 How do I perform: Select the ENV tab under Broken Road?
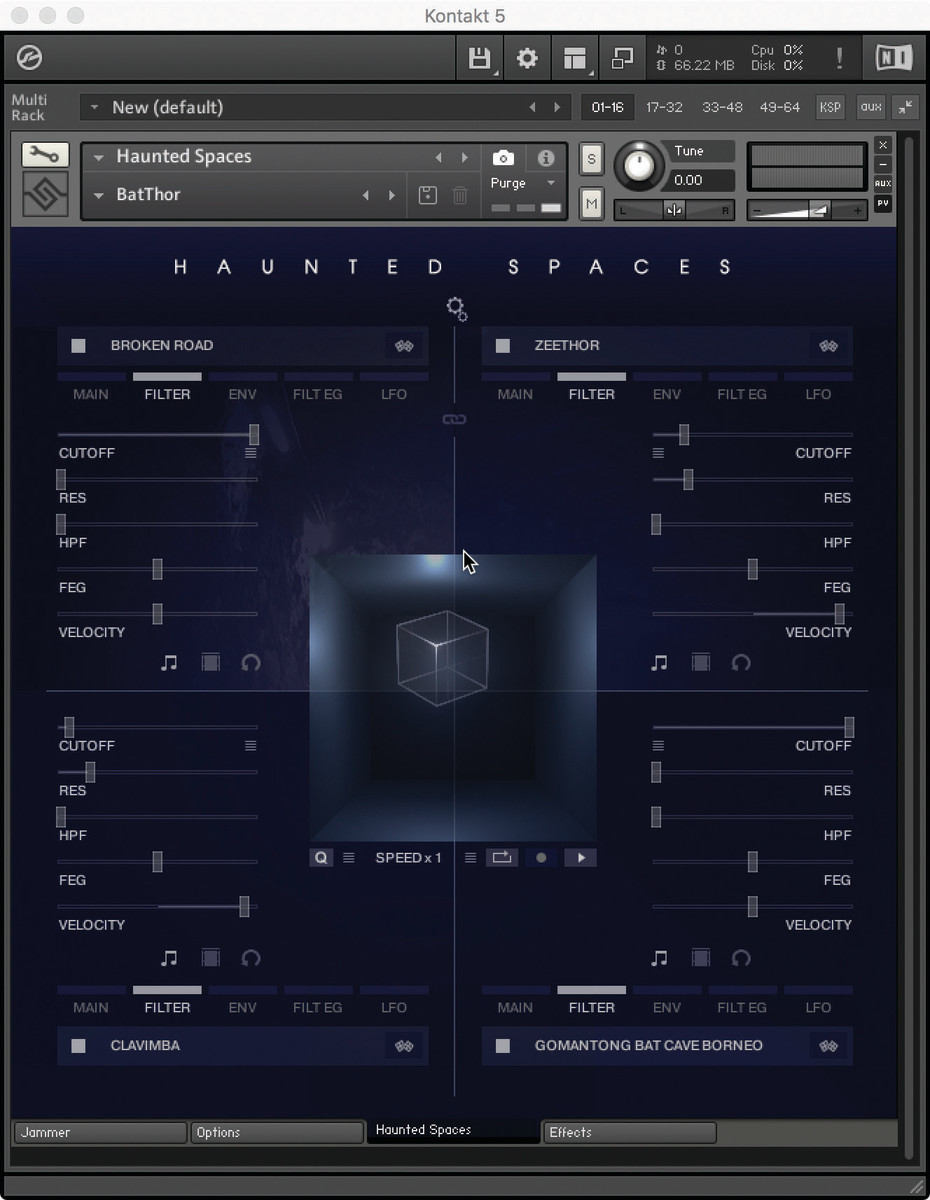242,394
